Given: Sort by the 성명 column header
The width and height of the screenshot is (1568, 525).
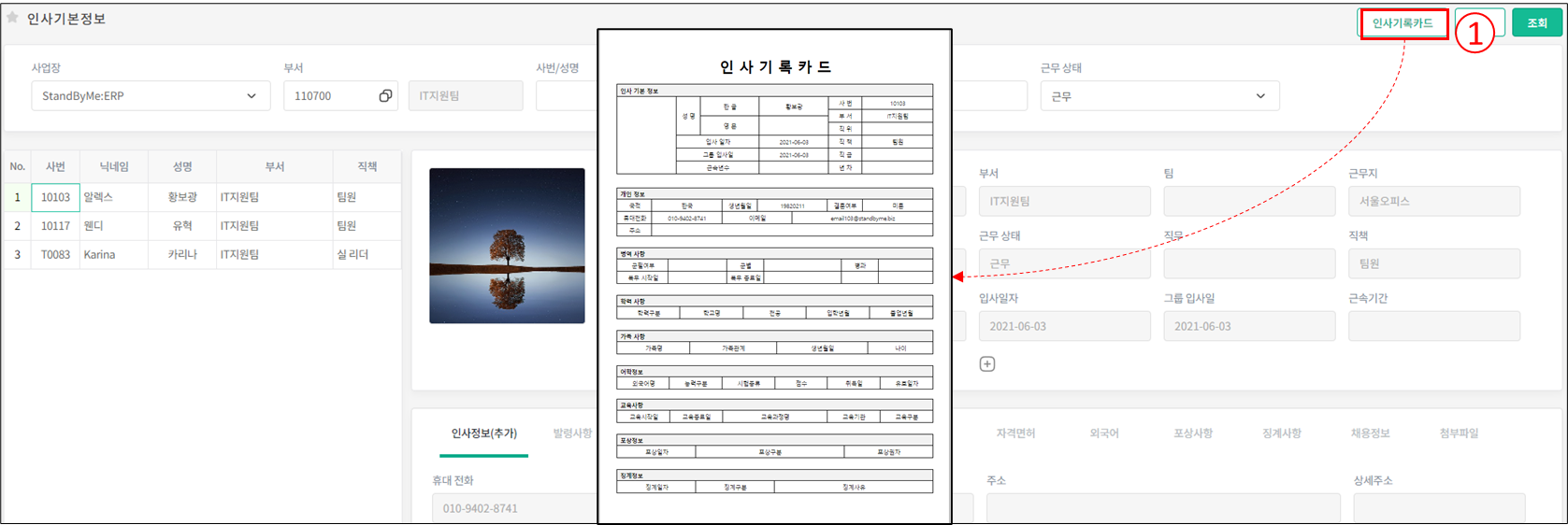Looking at the screenshot, I should tap(182, 167).
